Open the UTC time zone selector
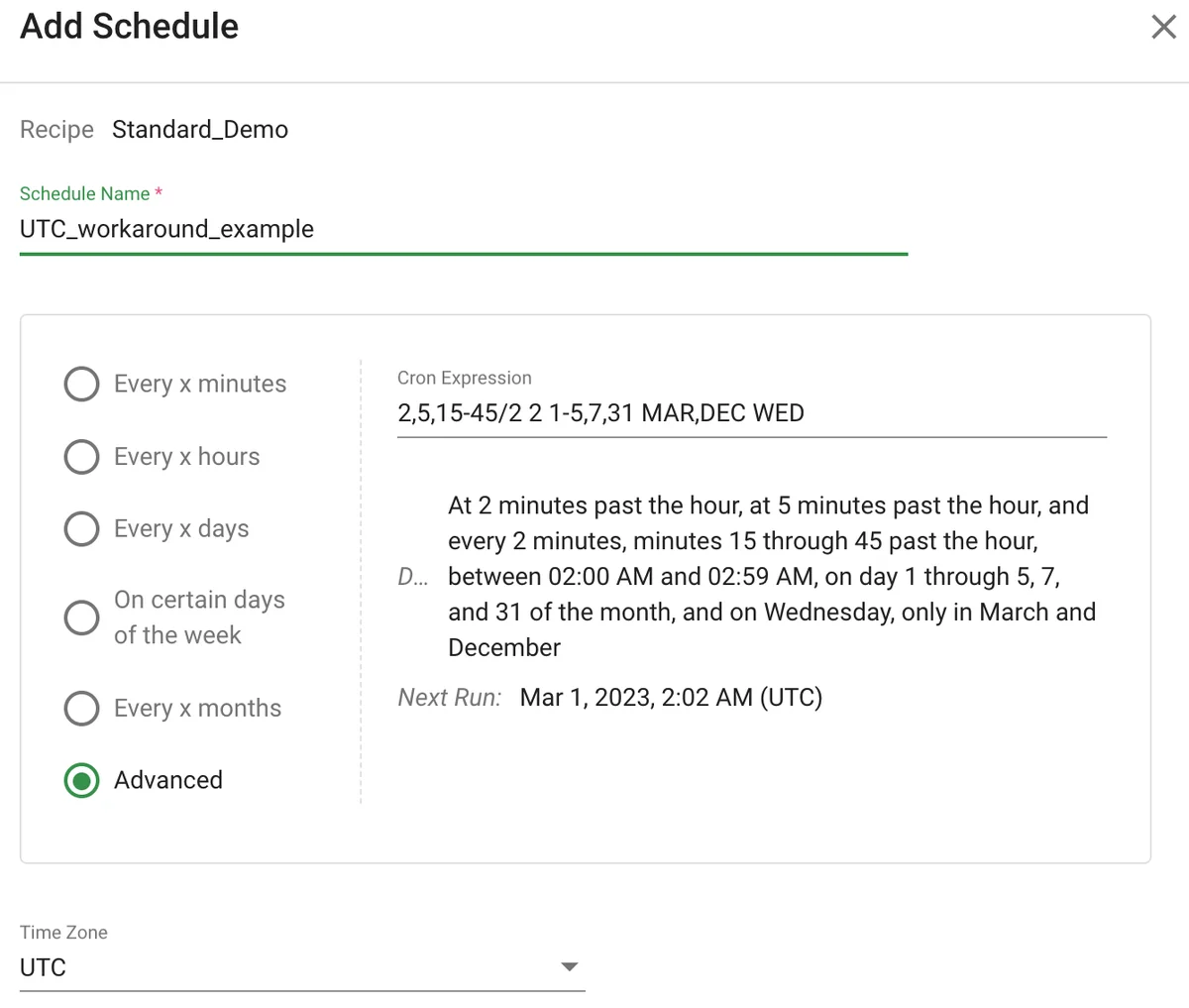This screenshot has height=1008, width=1189. click(297, 967)
